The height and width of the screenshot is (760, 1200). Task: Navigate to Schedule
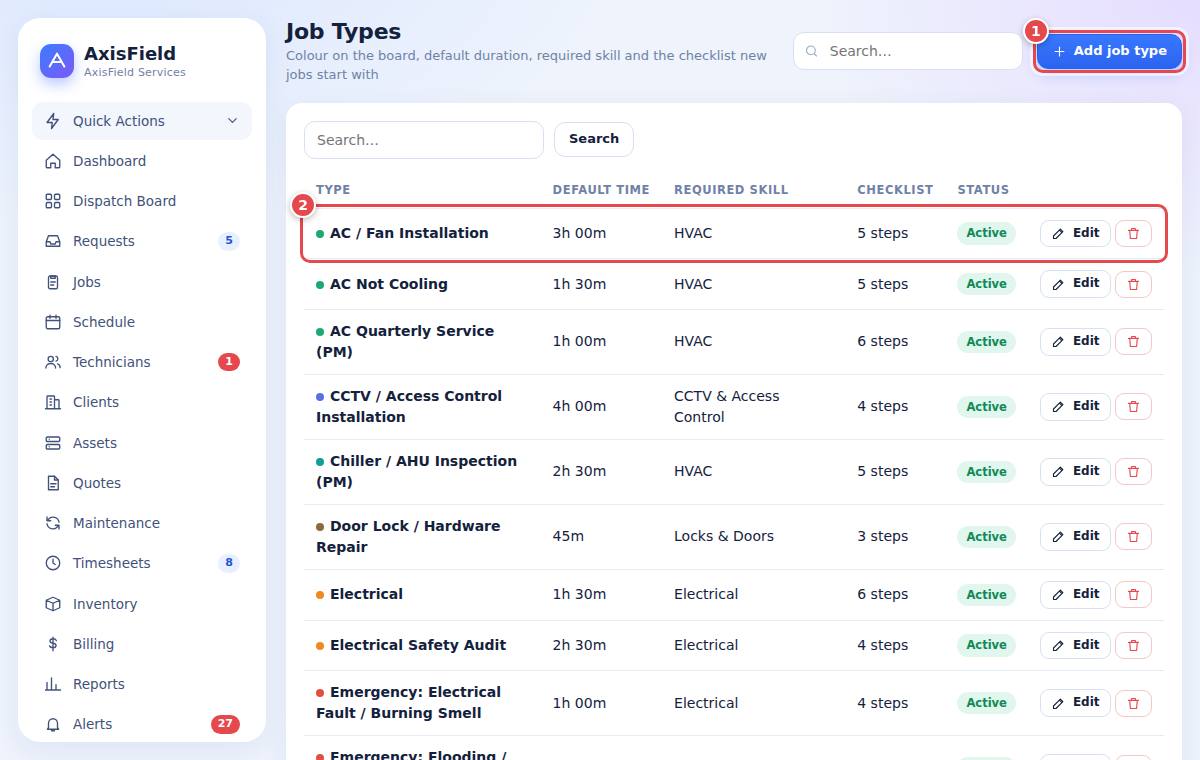point(142,322)
